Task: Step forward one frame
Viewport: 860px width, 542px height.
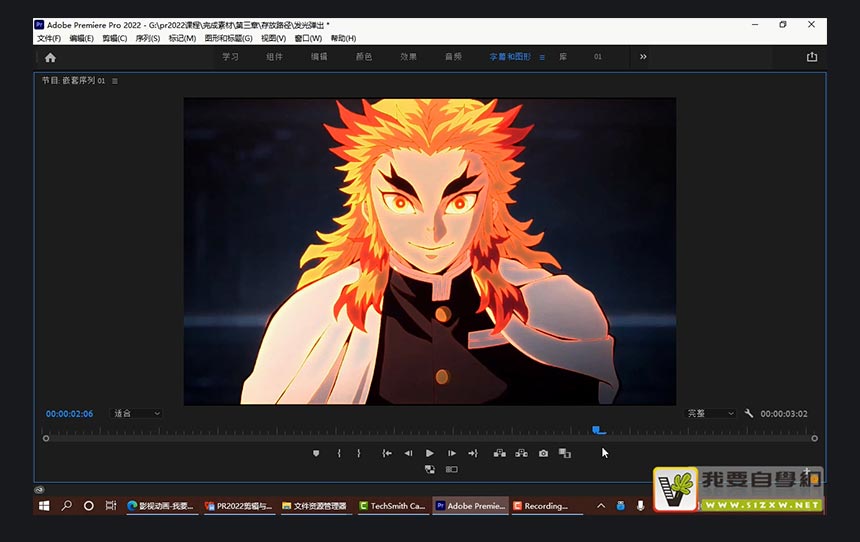Action: pyautogui.click(x=452, y=454)
